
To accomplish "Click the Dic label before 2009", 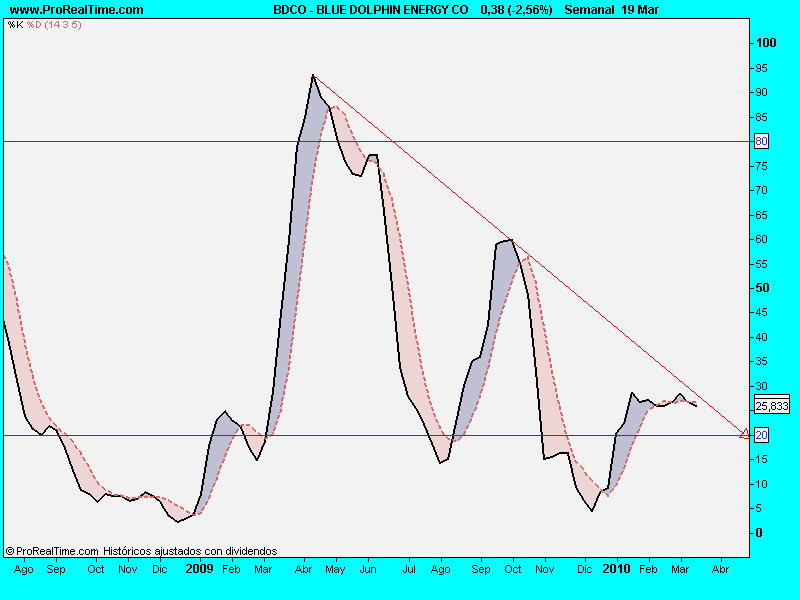I will tap(160, 569).
